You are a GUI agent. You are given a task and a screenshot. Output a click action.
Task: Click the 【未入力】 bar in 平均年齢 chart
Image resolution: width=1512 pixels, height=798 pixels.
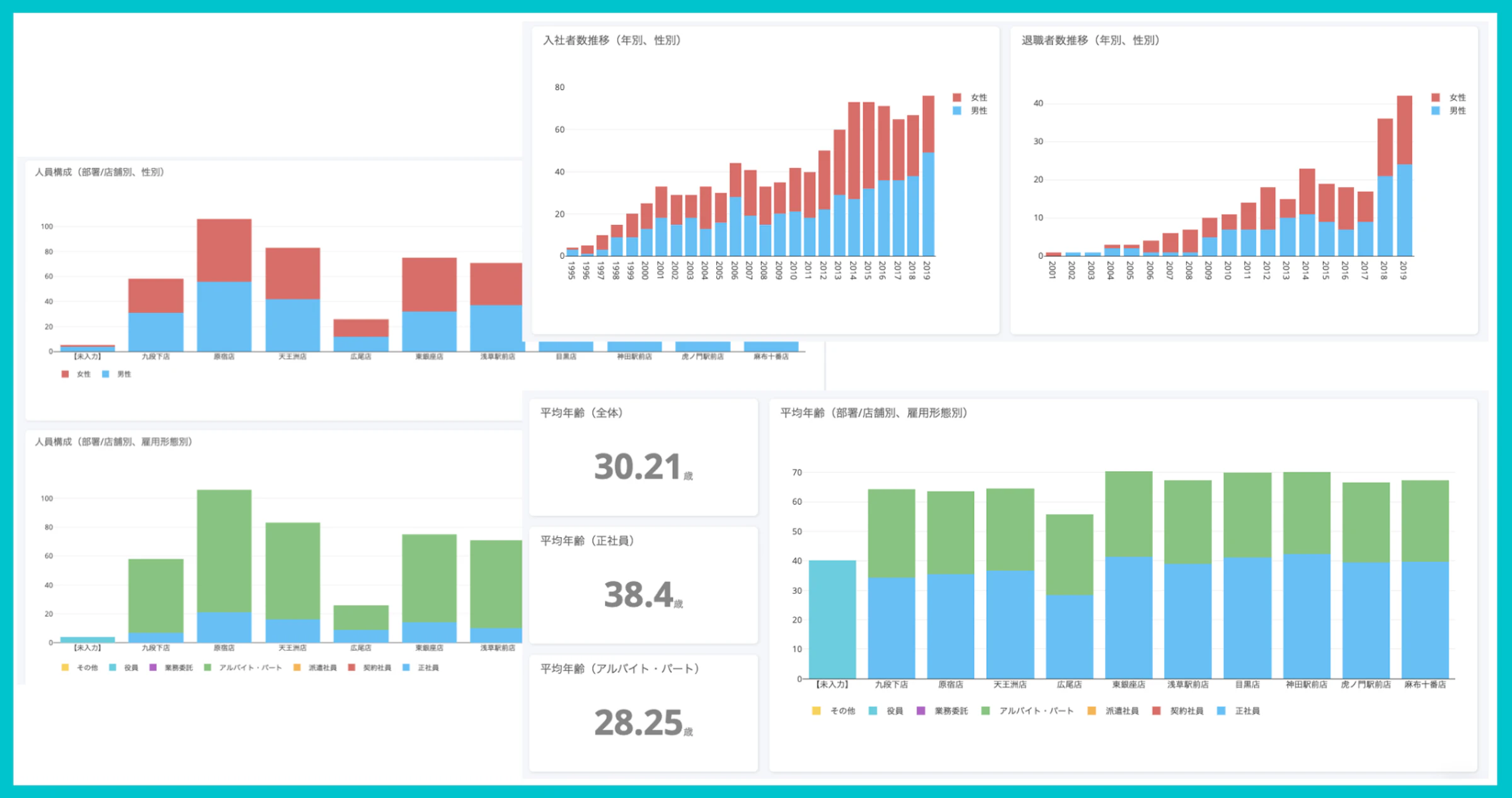832,620
